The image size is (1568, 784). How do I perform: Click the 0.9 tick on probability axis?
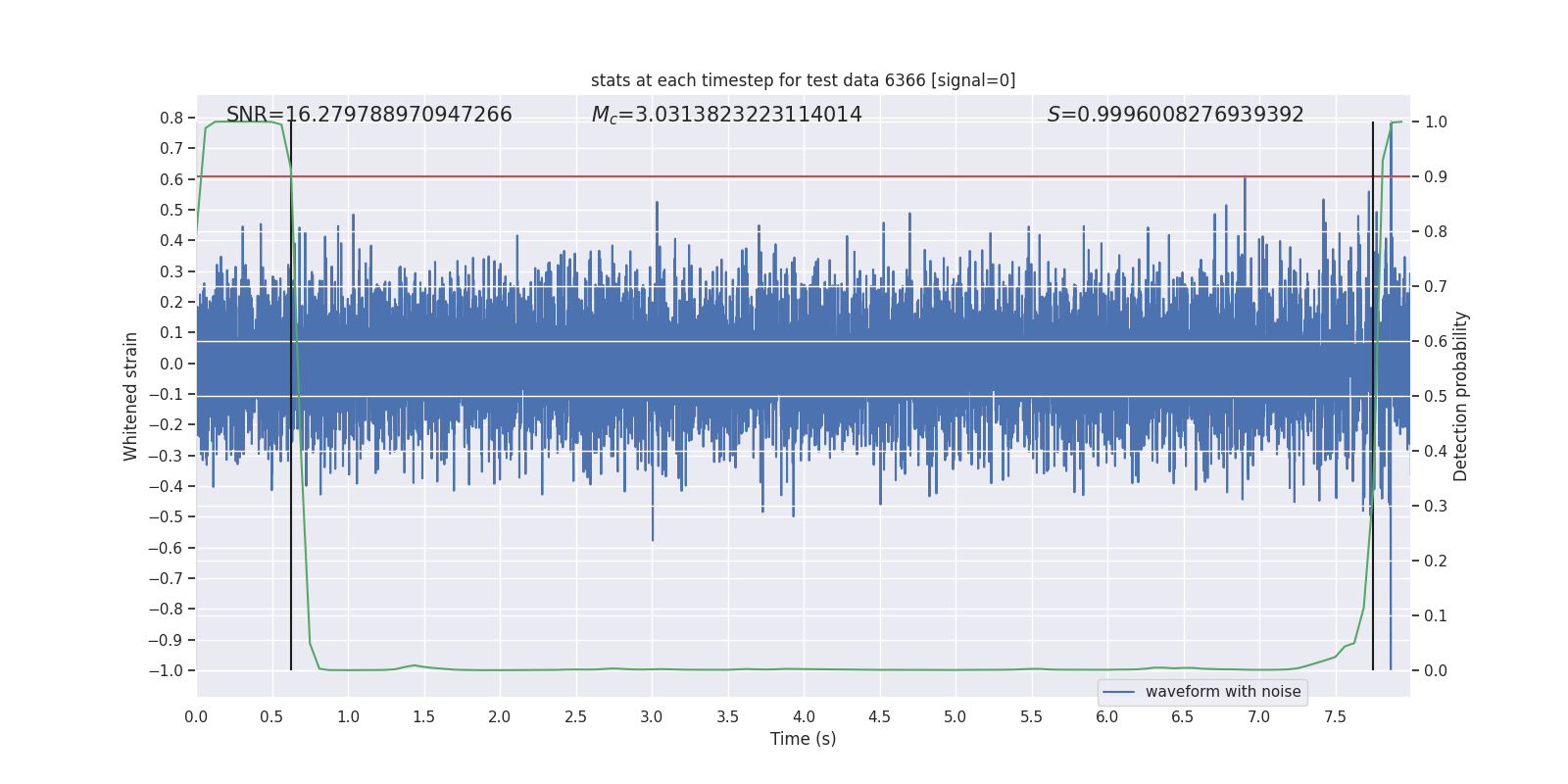[1436, 177]
